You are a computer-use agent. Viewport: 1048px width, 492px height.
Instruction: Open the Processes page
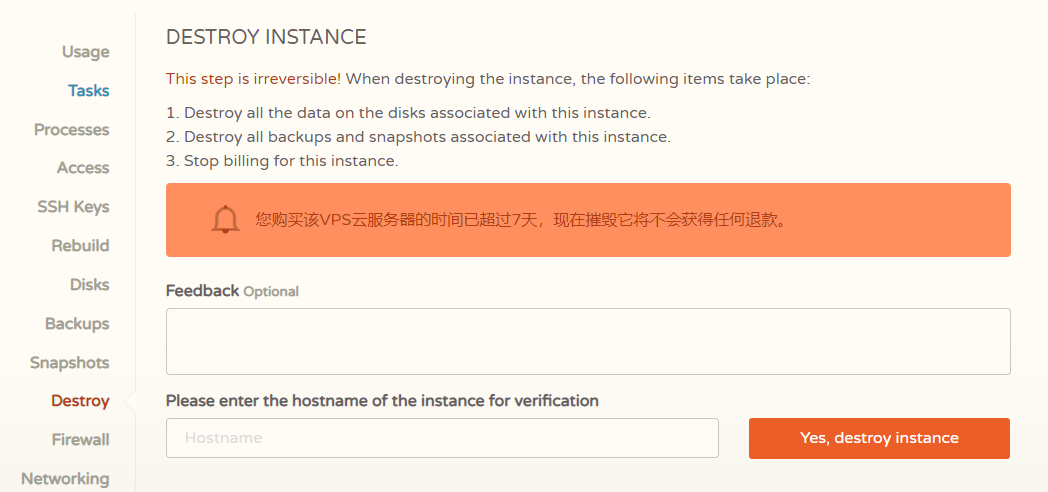click(x=71, y=130)
